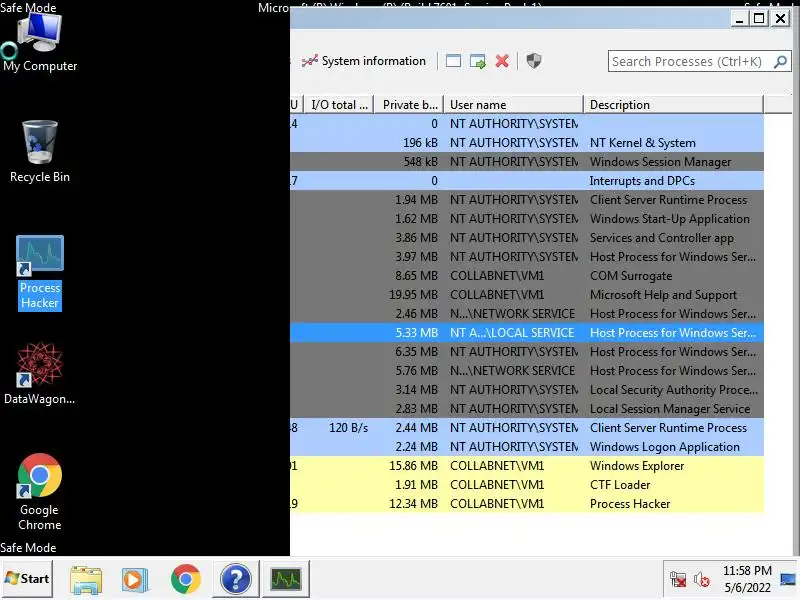Sort by I/O total column header
The image size is (800, 600).
[339, 105]
